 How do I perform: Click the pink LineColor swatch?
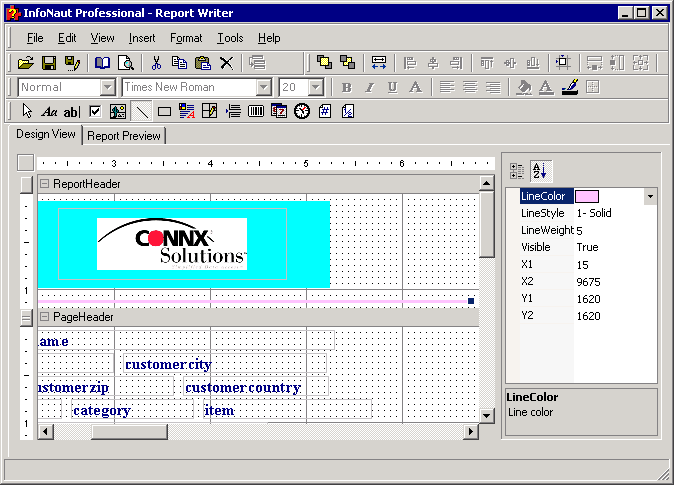(x=587, y=196)
